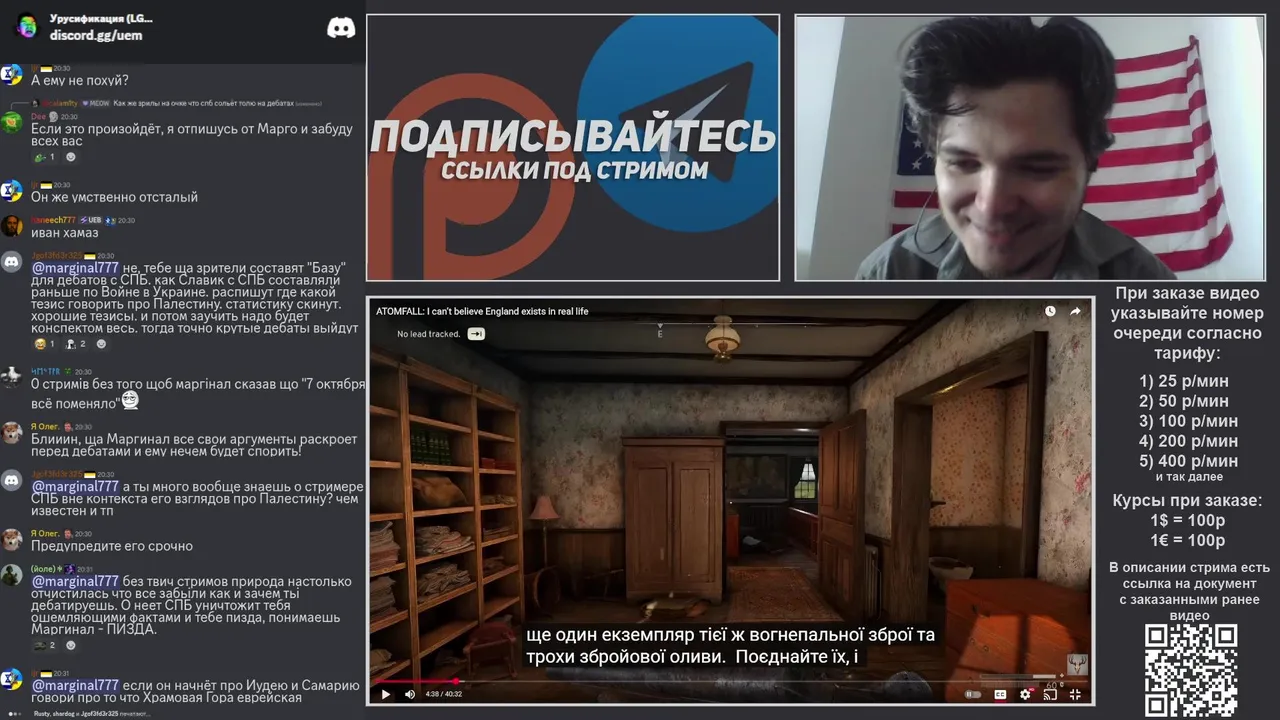Click the message 'иван хамаз'

(64, 233)
